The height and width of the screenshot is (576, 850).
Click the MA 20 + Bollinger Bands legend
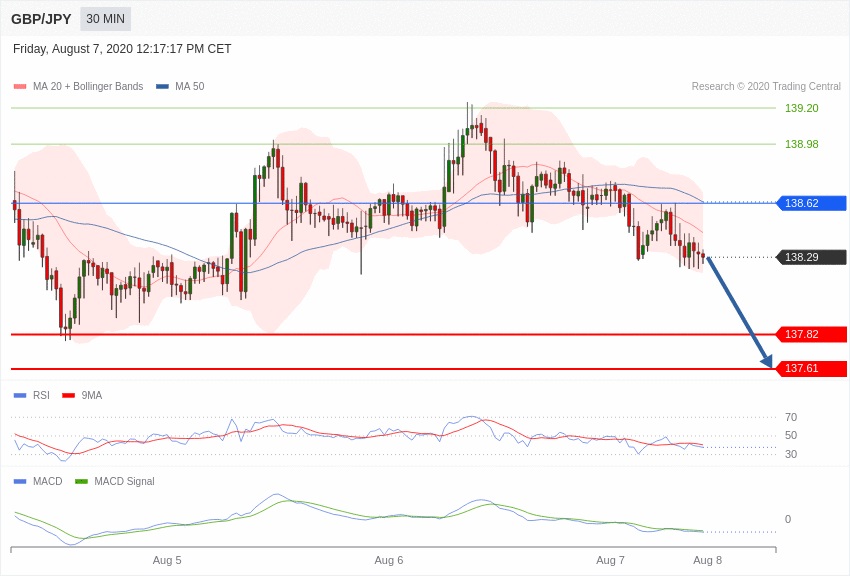click(88, 86)
